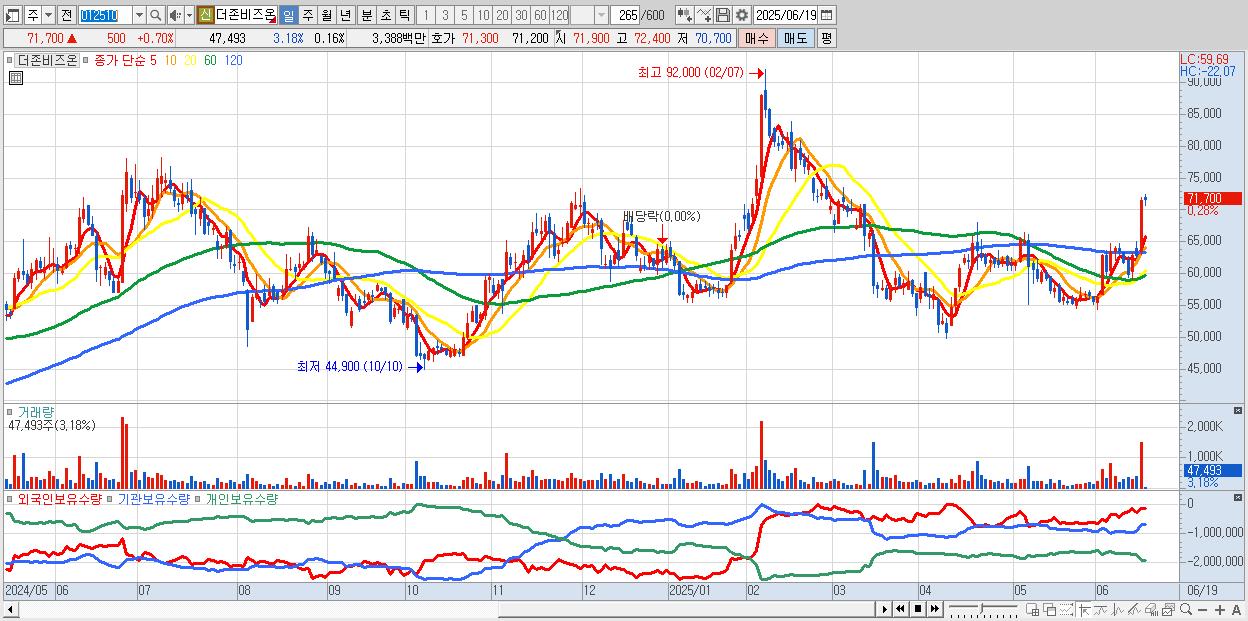Click the A text tool icon
This screenshot has width=1248, height=621.
pyautogui.click(x=1236, y=609)
